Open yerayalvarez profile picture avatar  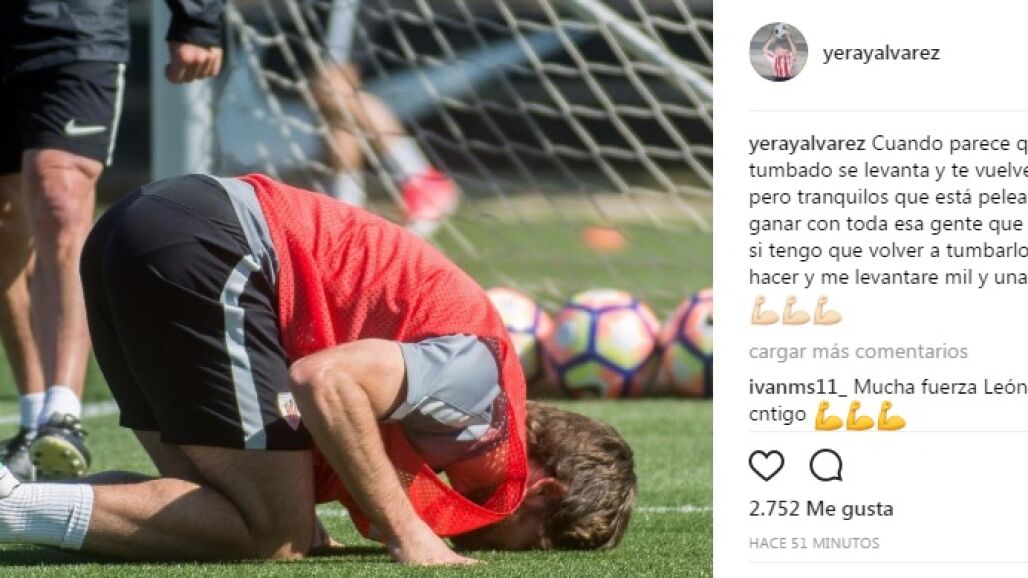pyautogui.click(x=779, y=52)
